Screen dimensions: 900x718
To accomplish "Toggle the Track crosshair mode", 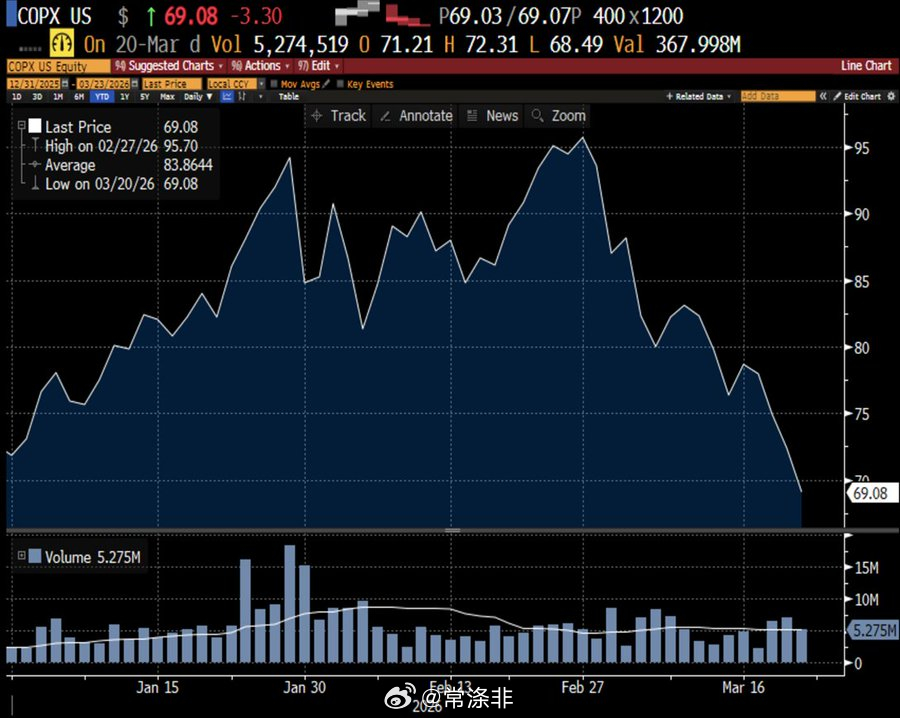I will point(340,115).
